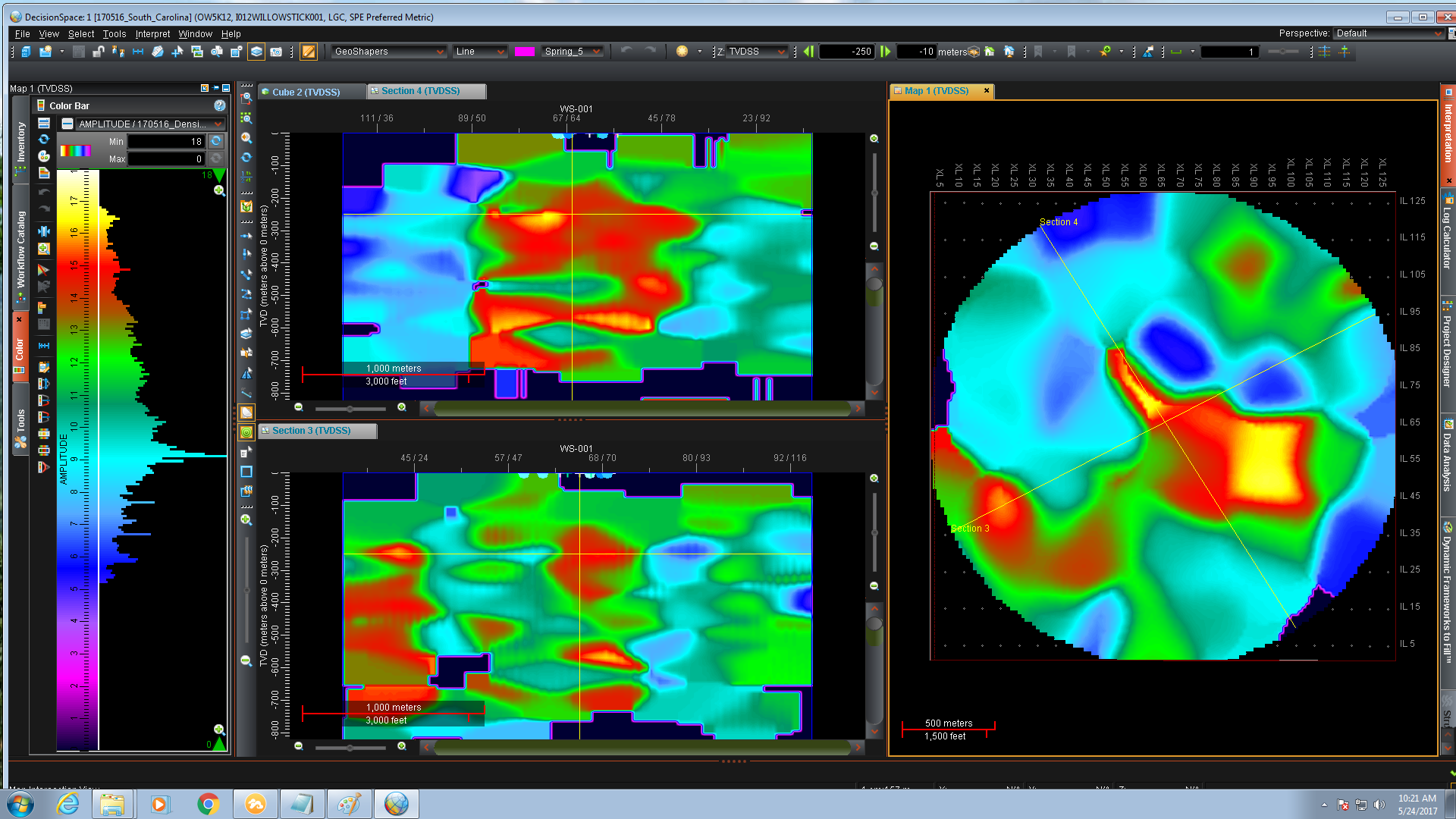Open Internet Explorer from the taskbar
The height and width of the screenshot is (819, 1456).
pyautogui.click(x=68, y=804)
